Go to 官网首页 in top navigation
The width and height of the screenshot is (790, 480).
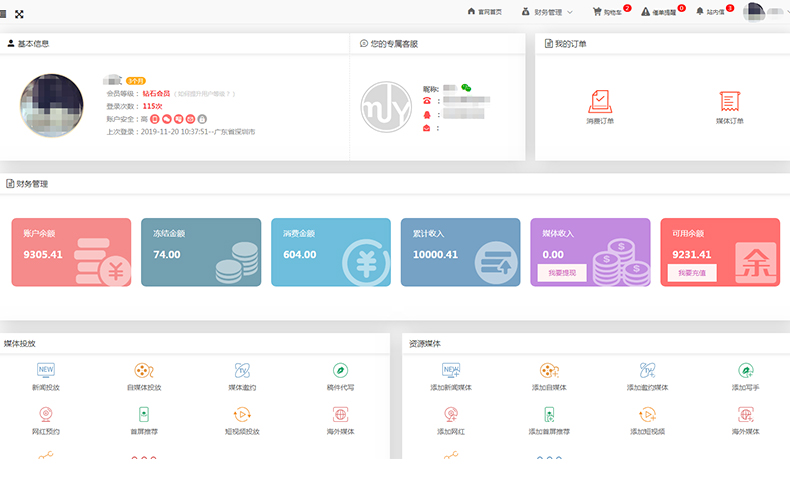coord(484,12)
